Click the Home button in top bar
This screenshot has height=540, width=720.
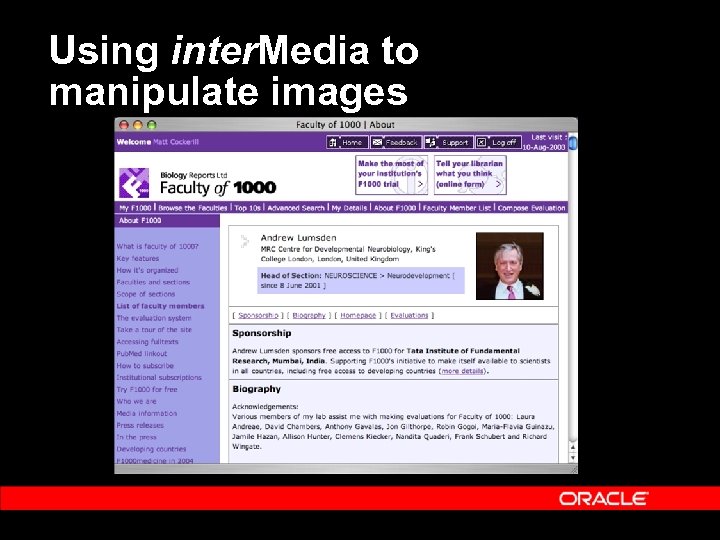[347, 142]
